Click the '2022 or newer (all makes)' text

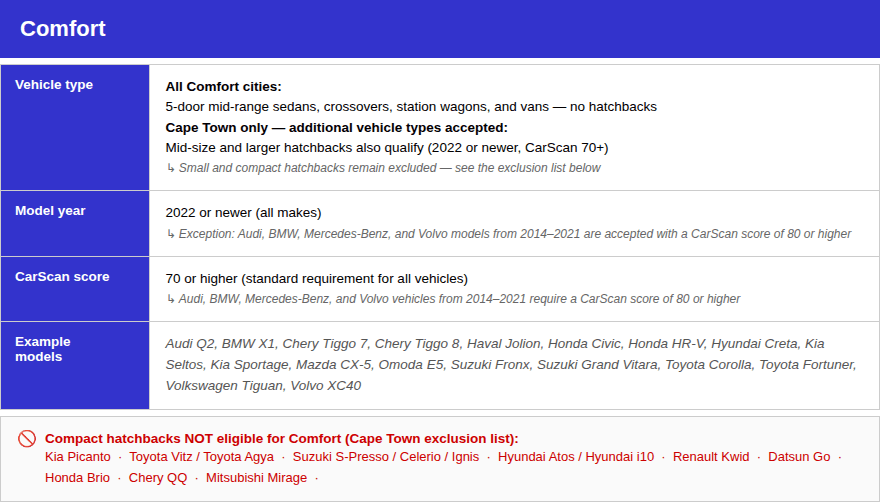click(x=244, y=213)
